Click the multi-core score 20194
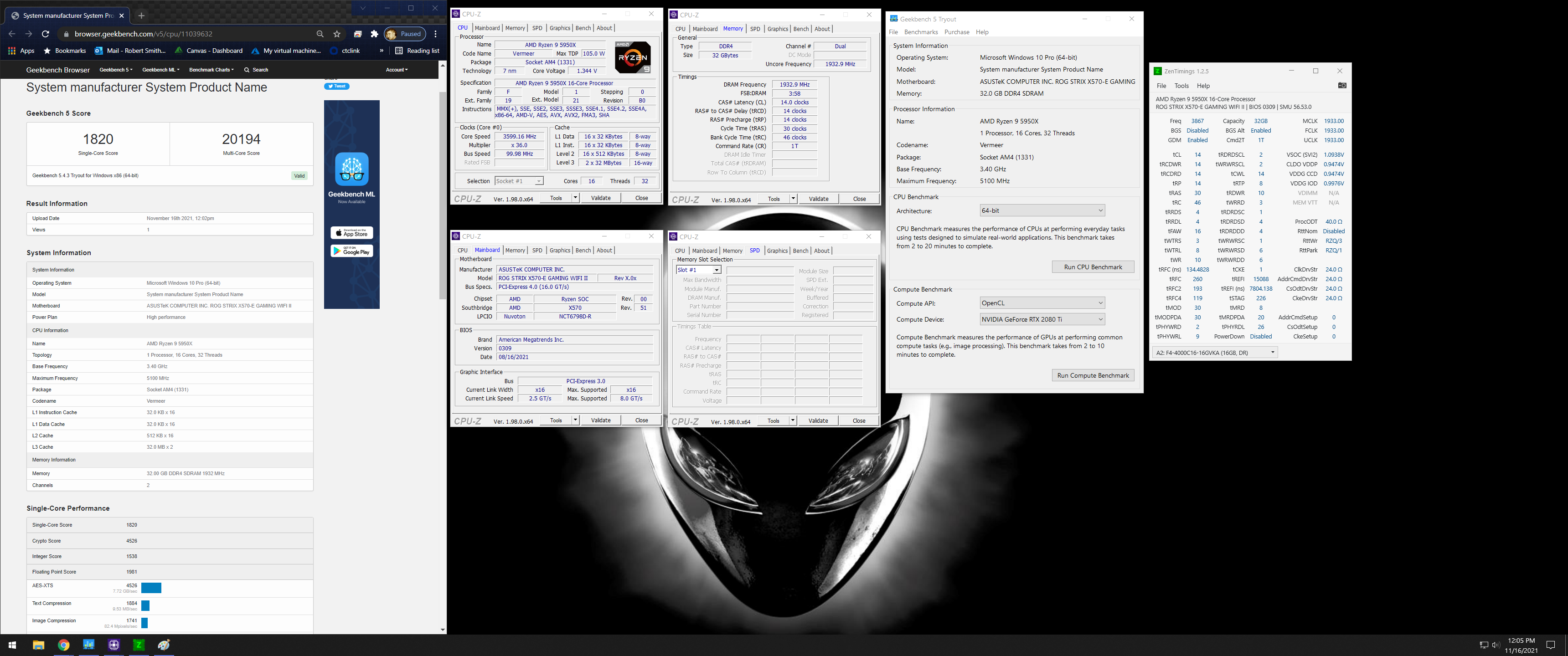 click(x=241, y=139)
